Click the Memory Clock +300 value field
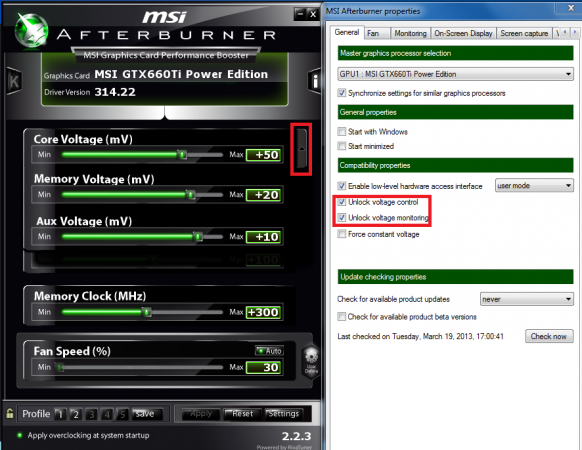The width and height of the screenshot is (582, 450). (264, 312)
